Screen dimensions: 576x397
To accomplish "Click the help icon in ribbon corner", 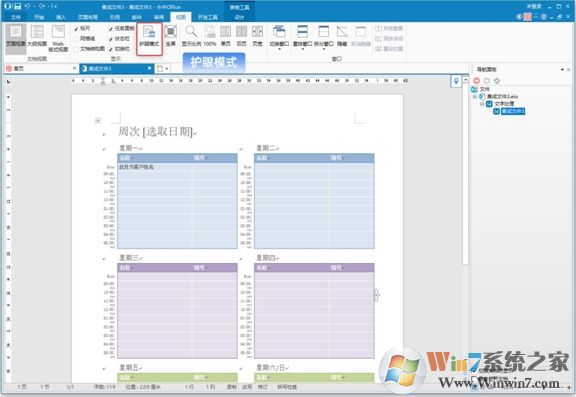I will [x=543, y=17].
